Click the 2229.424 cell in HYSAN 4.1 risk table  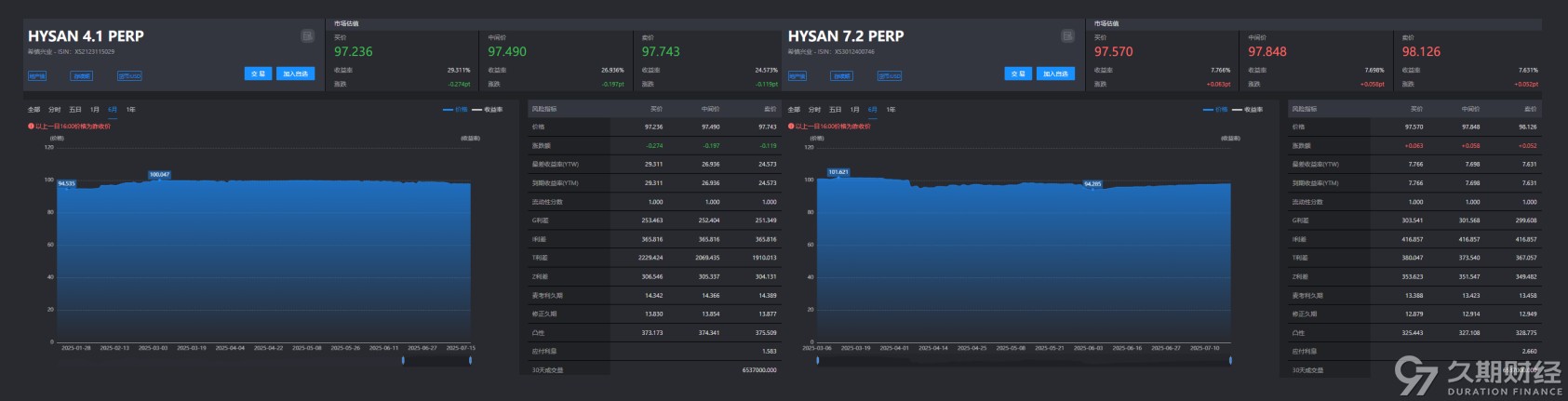[x=651, y=258]
